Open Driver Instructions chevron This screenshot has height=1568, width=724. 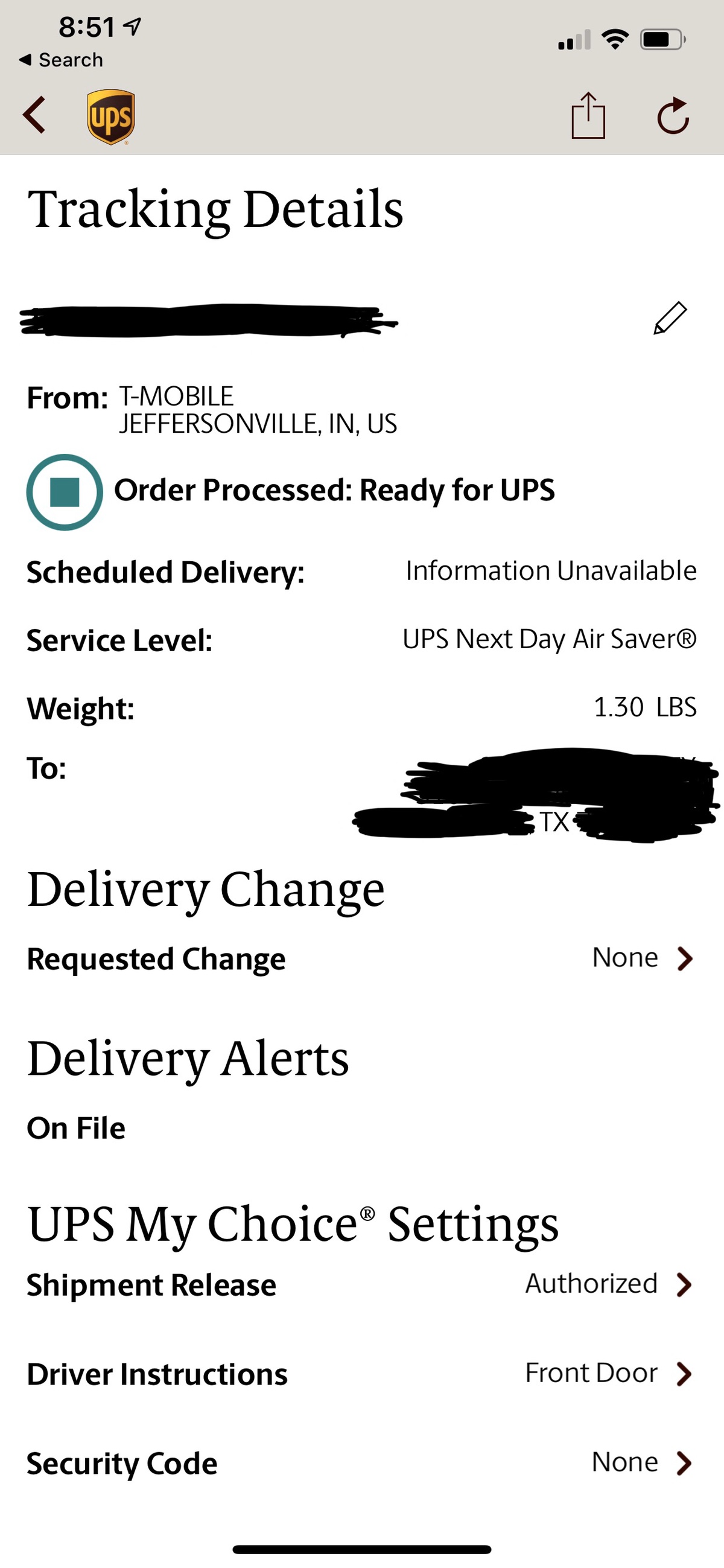[685, 1374]
